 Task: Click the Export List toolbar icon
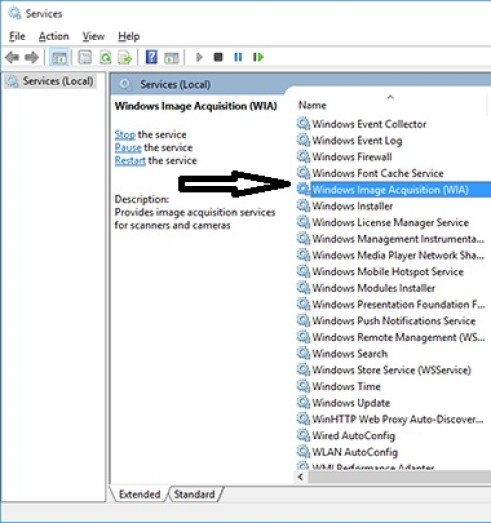click(125, 57)
